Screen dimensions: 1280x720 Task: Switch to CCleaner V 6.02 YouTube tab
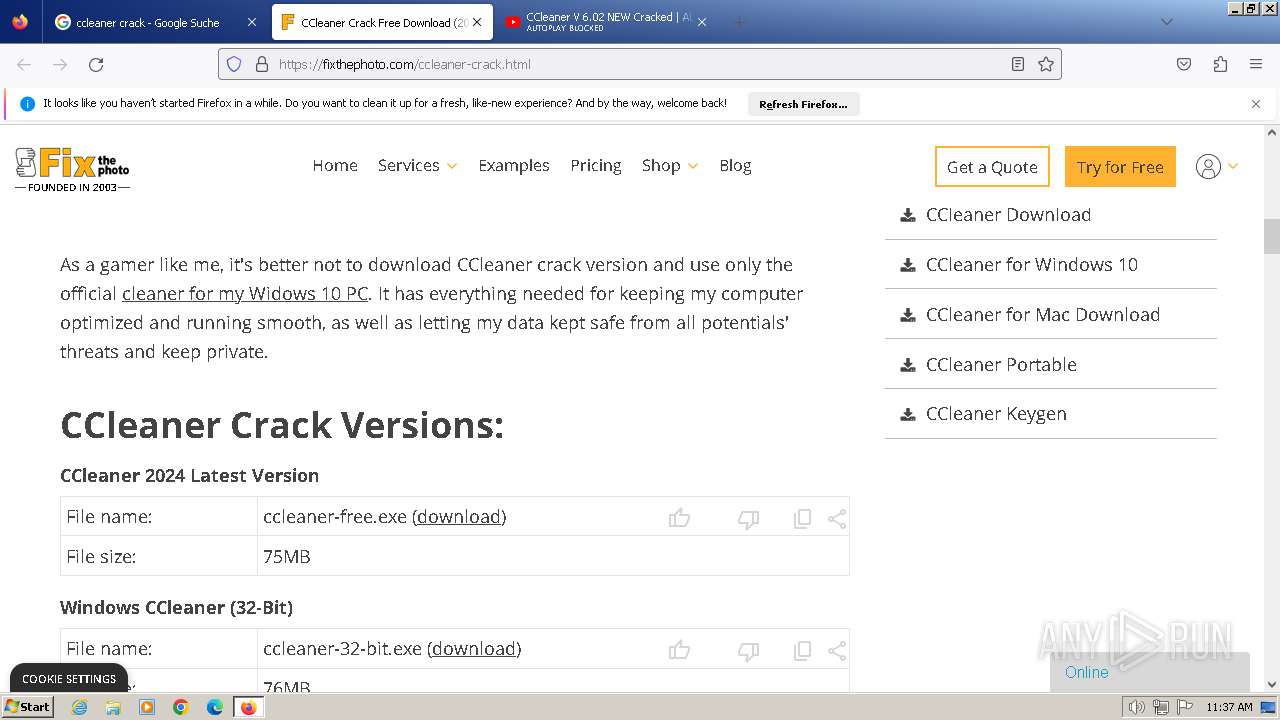[598, 22]
